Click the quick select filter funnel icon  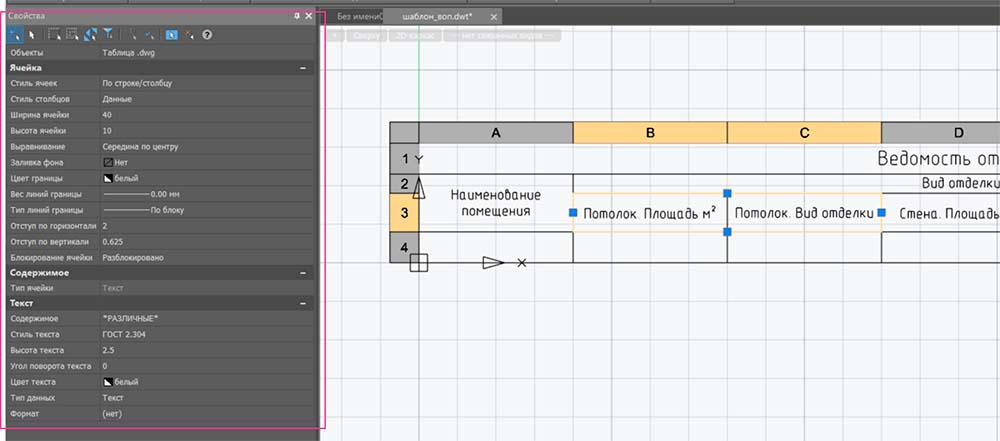point(107,34)
